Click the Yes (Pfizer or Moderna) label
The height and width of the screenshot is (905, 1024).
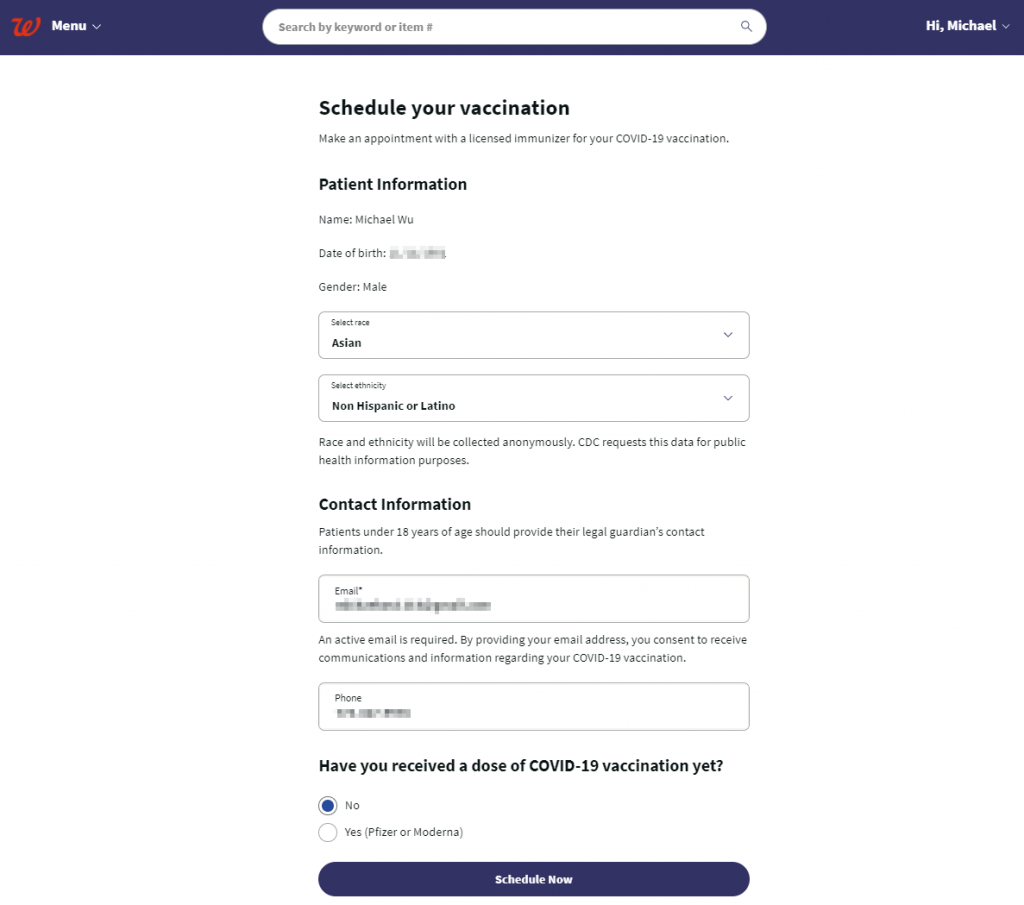[404, 832]
